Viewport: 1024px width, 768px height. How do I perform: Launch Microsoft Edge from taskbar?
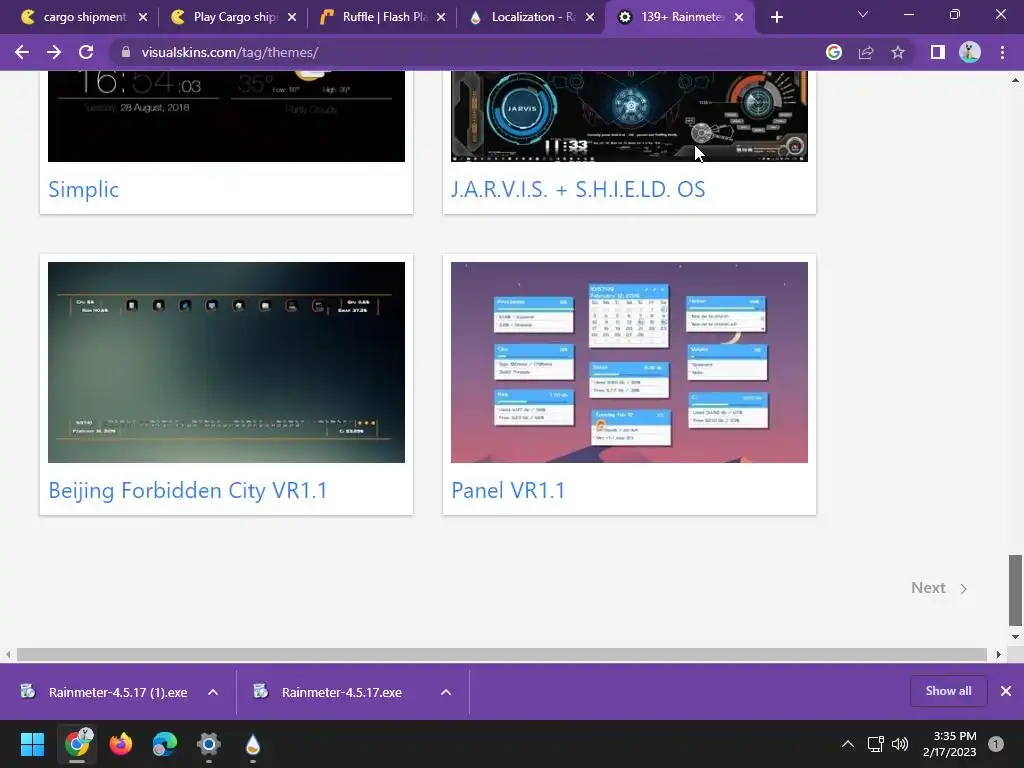coord(165,744)
